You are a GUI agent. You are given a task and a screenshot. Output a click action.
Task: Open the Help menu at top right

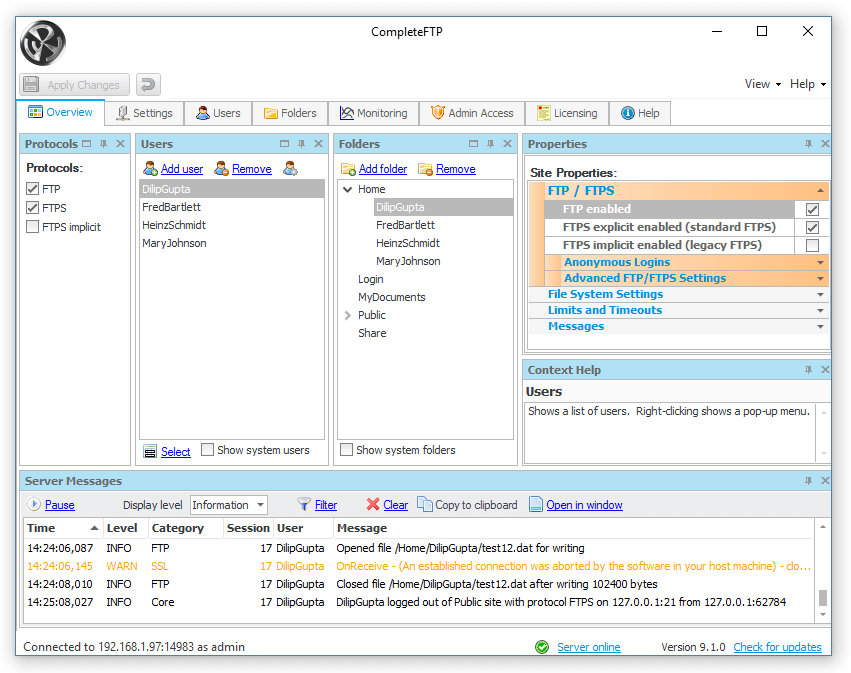pyautogui.click(x=808, y=84)
